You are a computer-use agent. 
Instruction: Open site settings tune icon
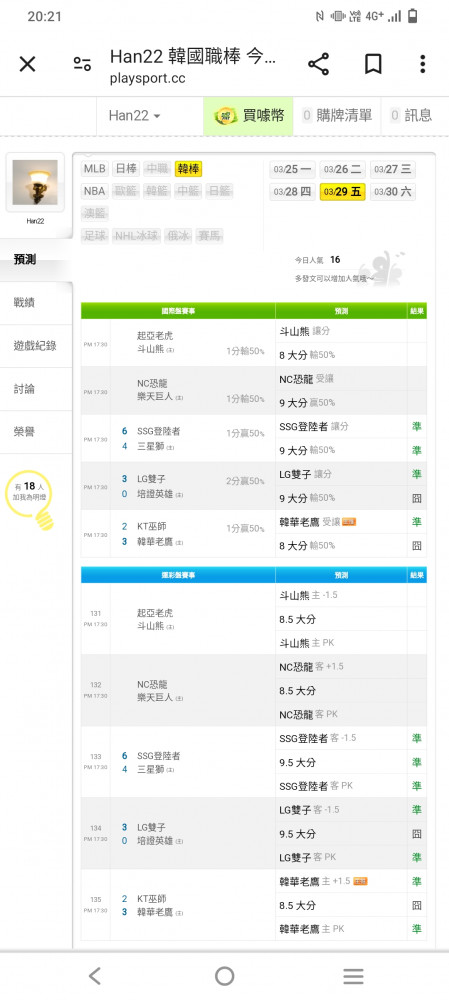point(82,64)
